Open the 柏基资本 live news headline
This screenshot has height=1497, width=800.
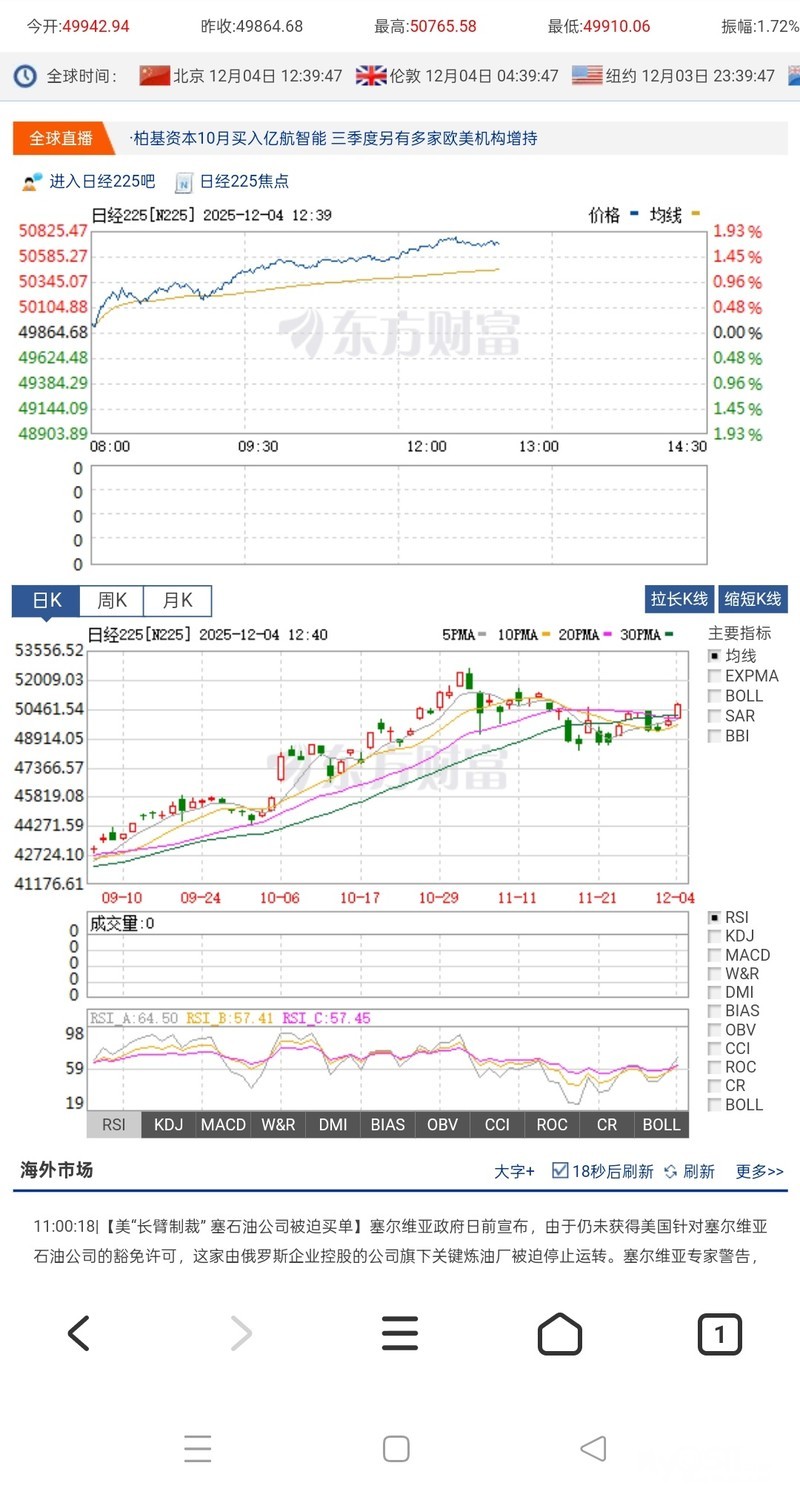coord(335,138)
